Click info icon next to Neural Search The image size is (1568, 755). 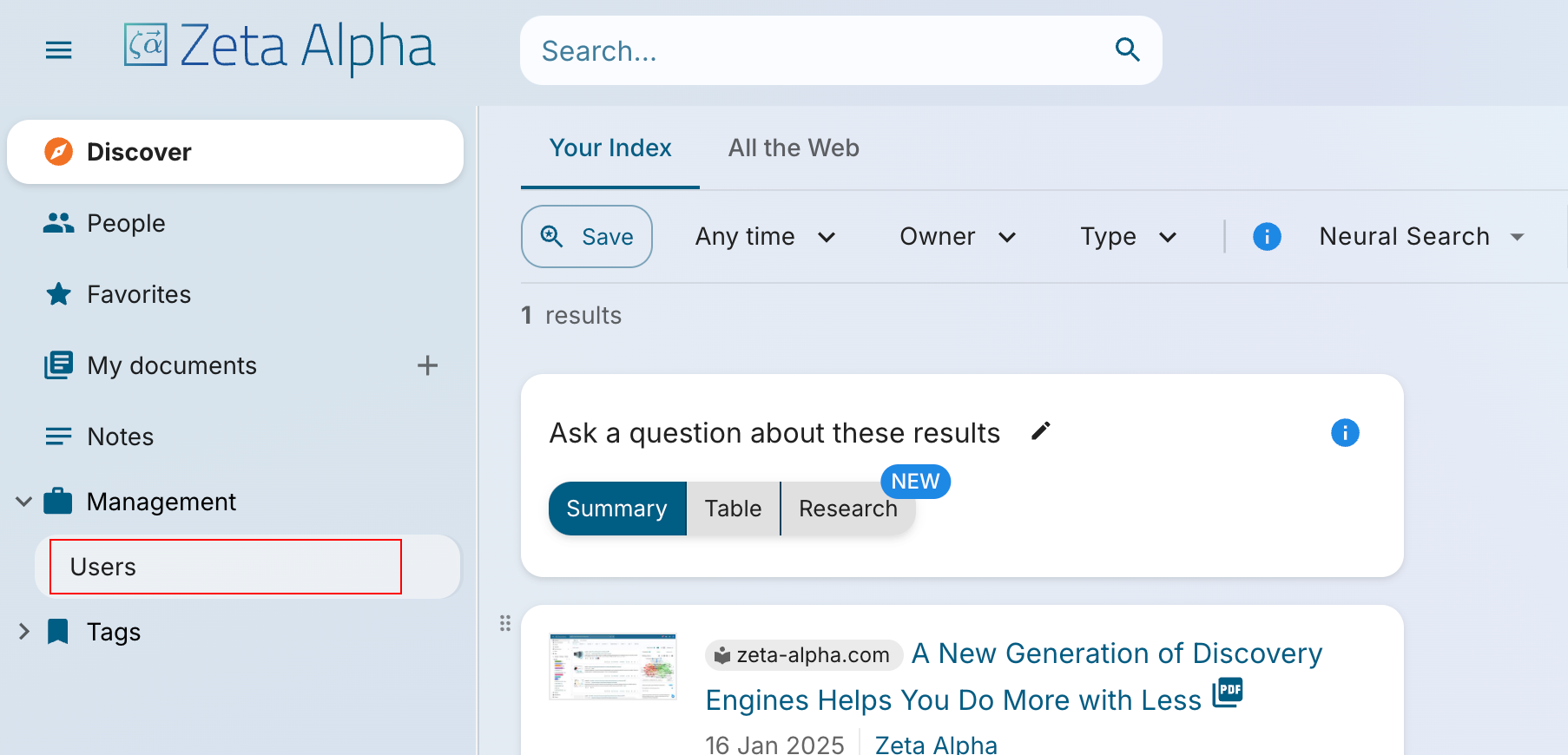tap(1267, 236)
